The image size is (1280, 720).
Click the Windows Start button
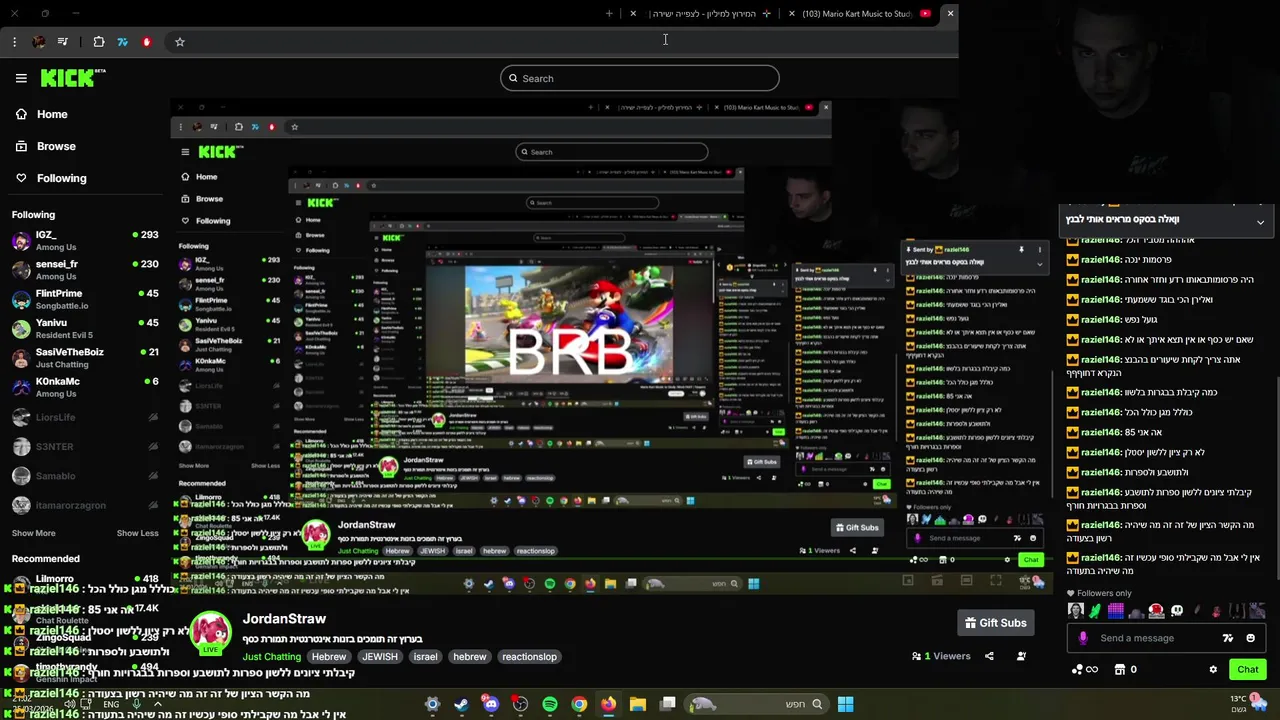(x=845, y=705)
